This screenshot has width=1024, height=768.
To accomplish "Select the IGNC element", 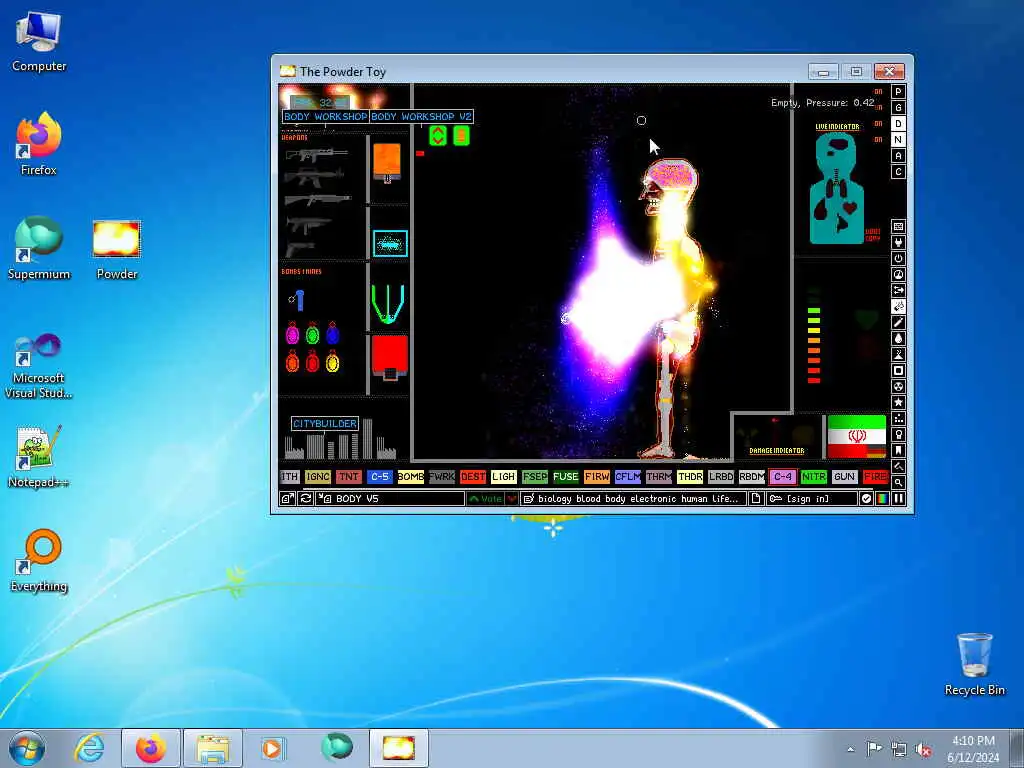I will pos(317,477).
